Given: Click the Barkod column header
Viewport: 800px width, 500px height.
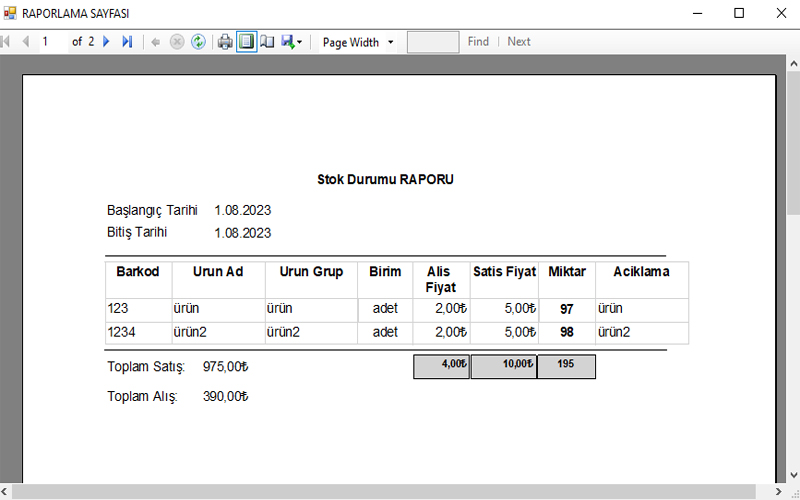Looking at the screenshot, I should tap(138, 272).
